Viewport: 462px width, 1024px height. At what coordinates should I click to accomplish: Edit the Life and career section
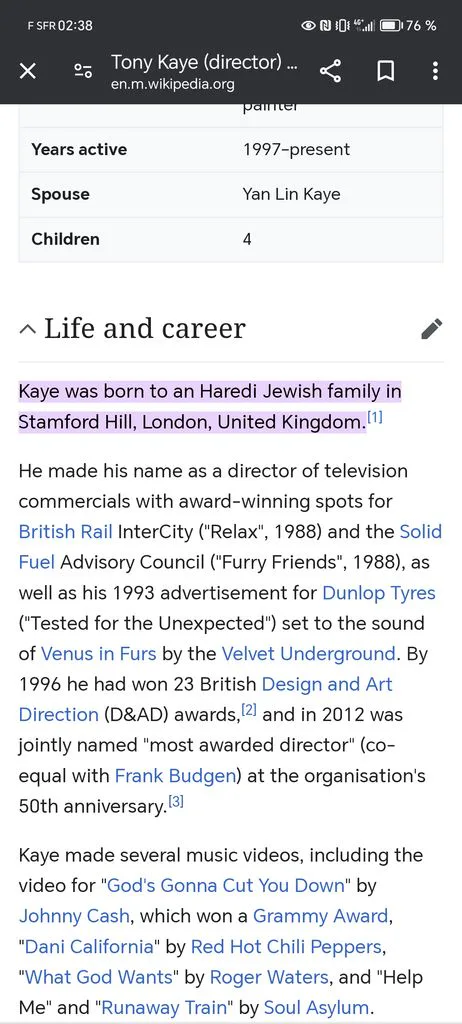coord(431,329)
